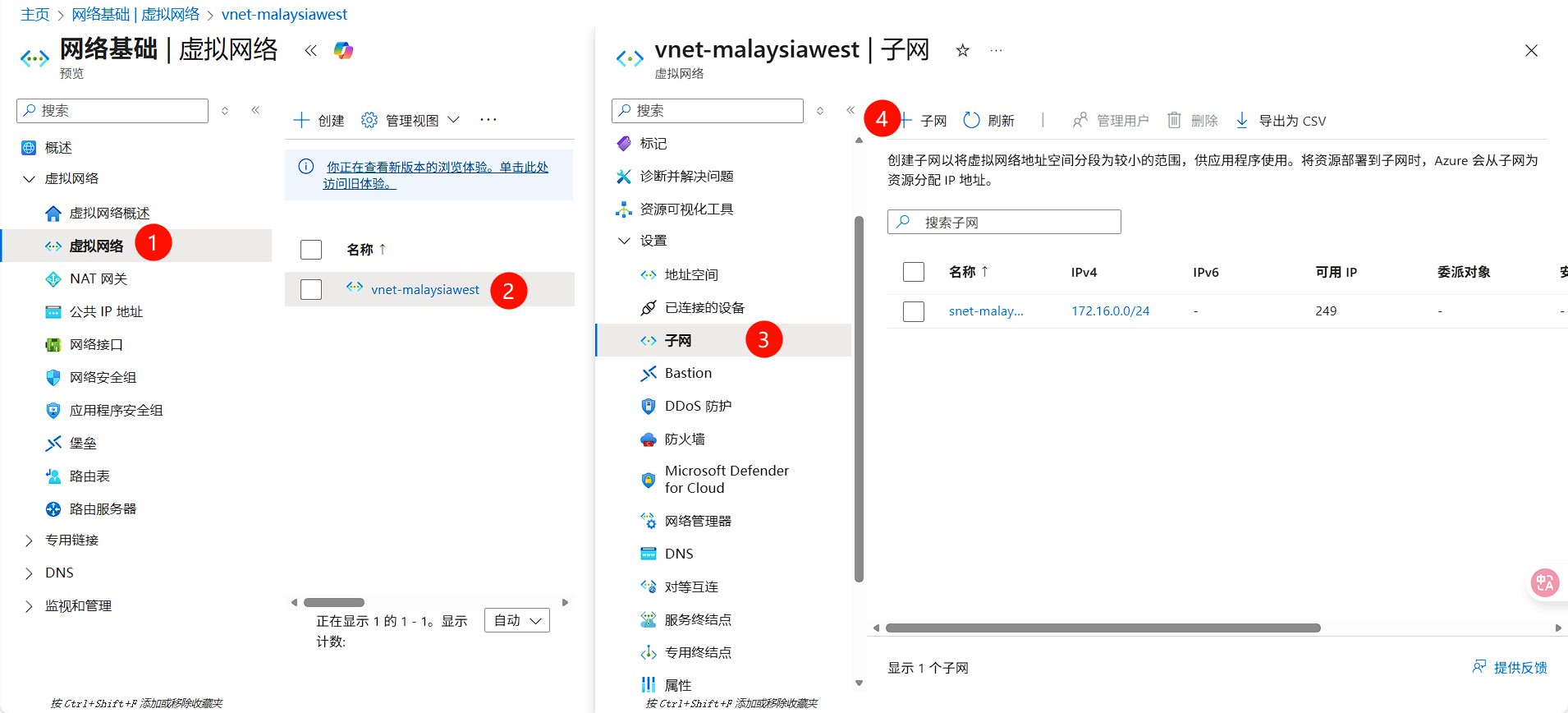Favorite the page with the star icon
This screenshot has height=713, width=1568.
962,51
